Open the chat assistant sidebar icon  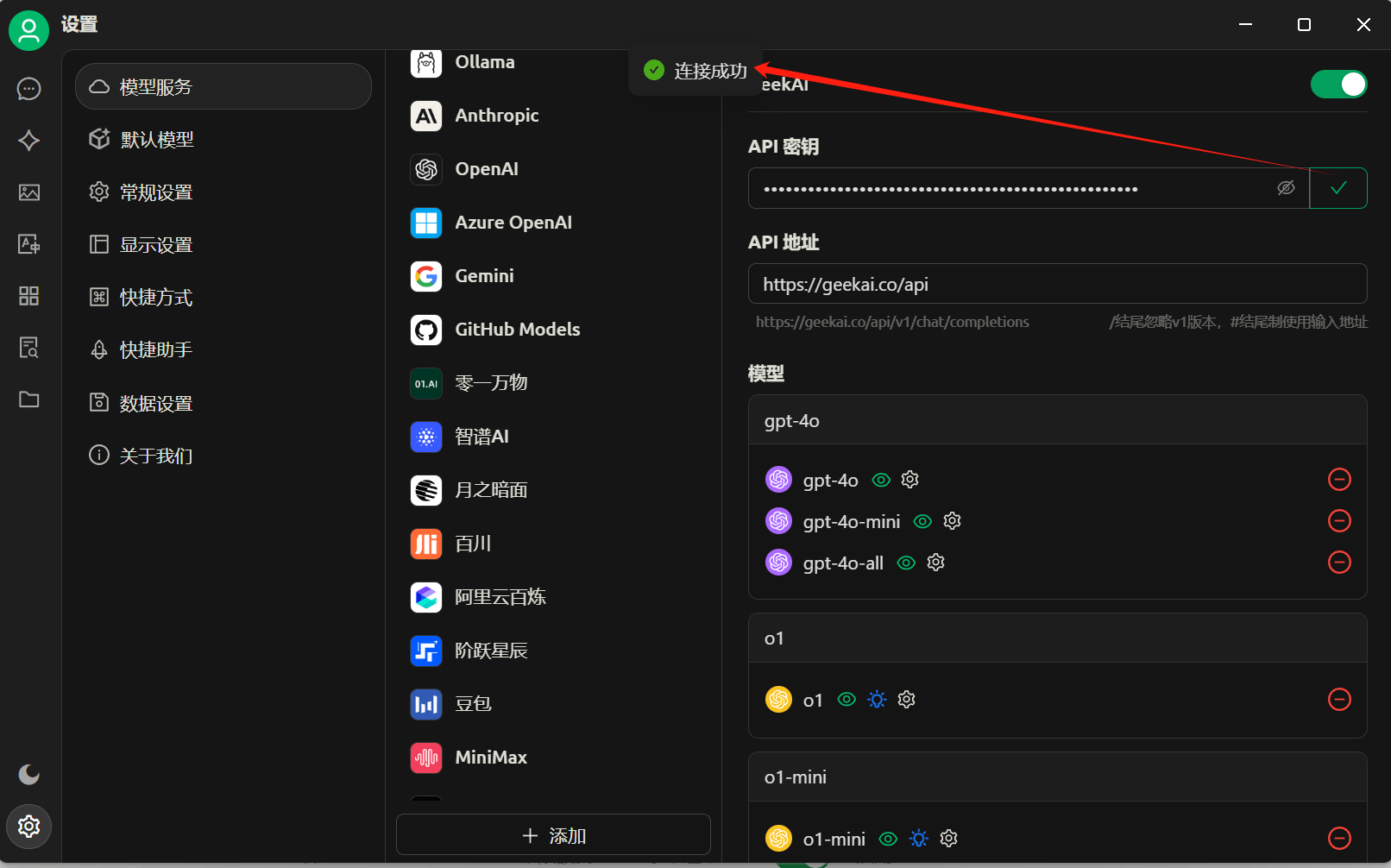[29, 89]
